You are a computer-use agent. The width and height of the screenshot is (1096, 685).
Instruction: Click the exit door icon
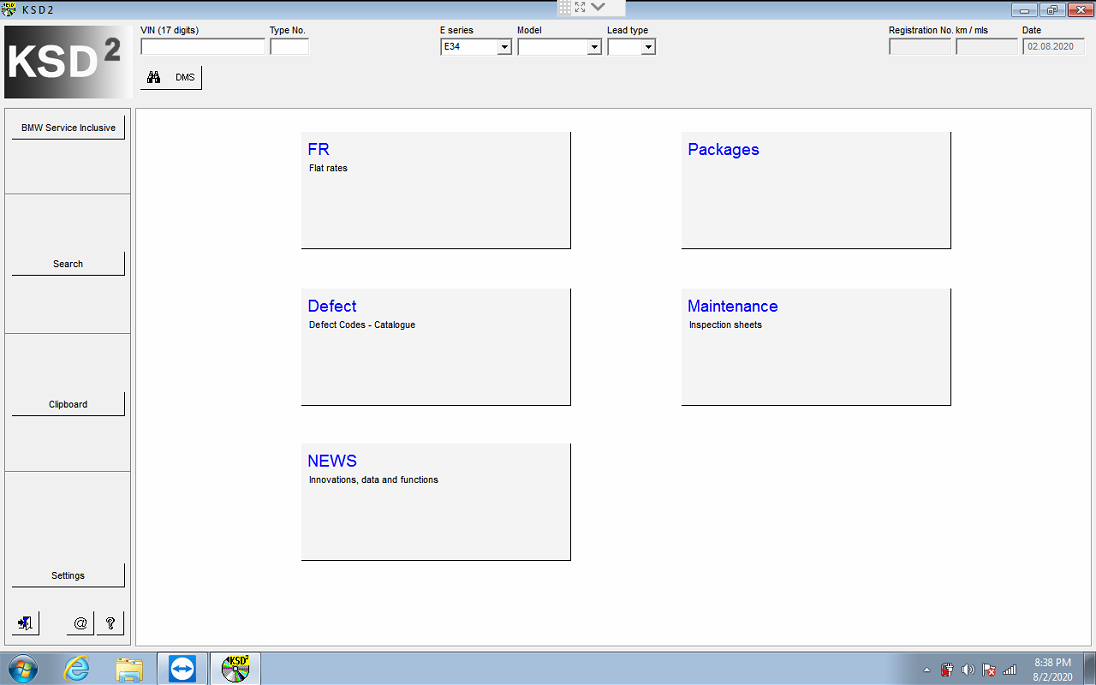tap(25, 623)
